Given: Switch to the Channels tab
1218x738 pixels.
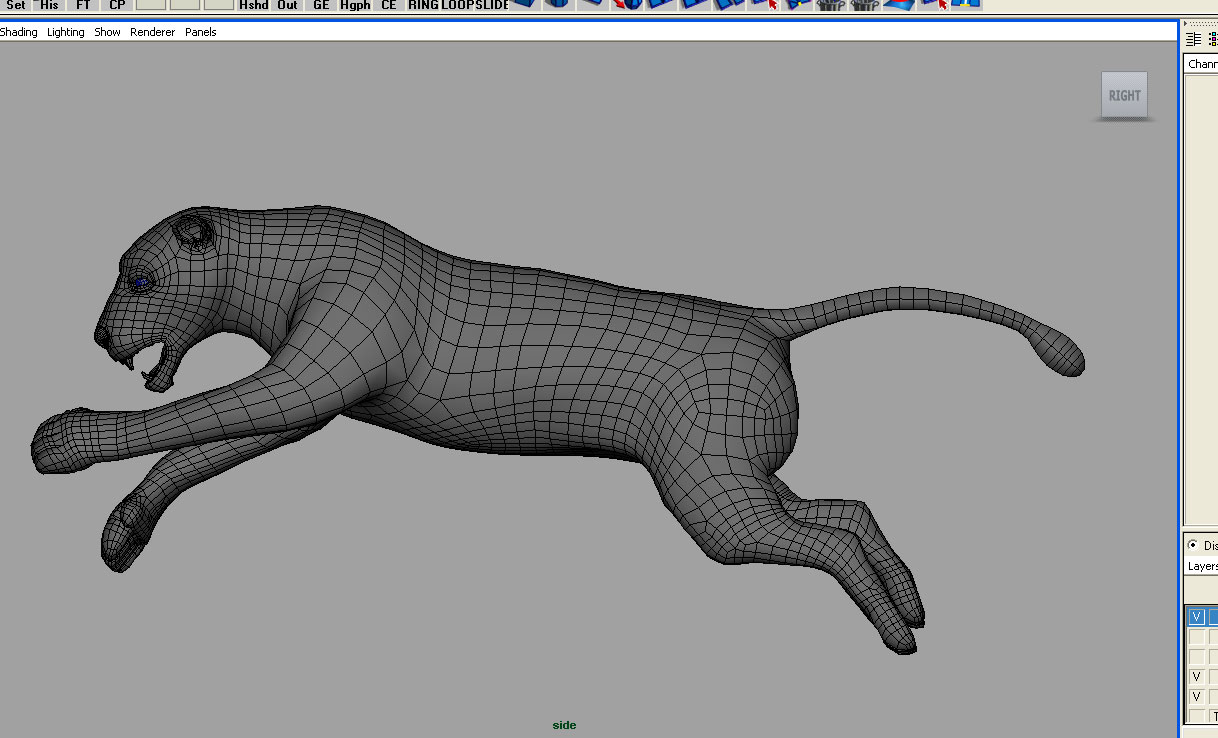Looking at the screenshot, I should point(1202,64).
